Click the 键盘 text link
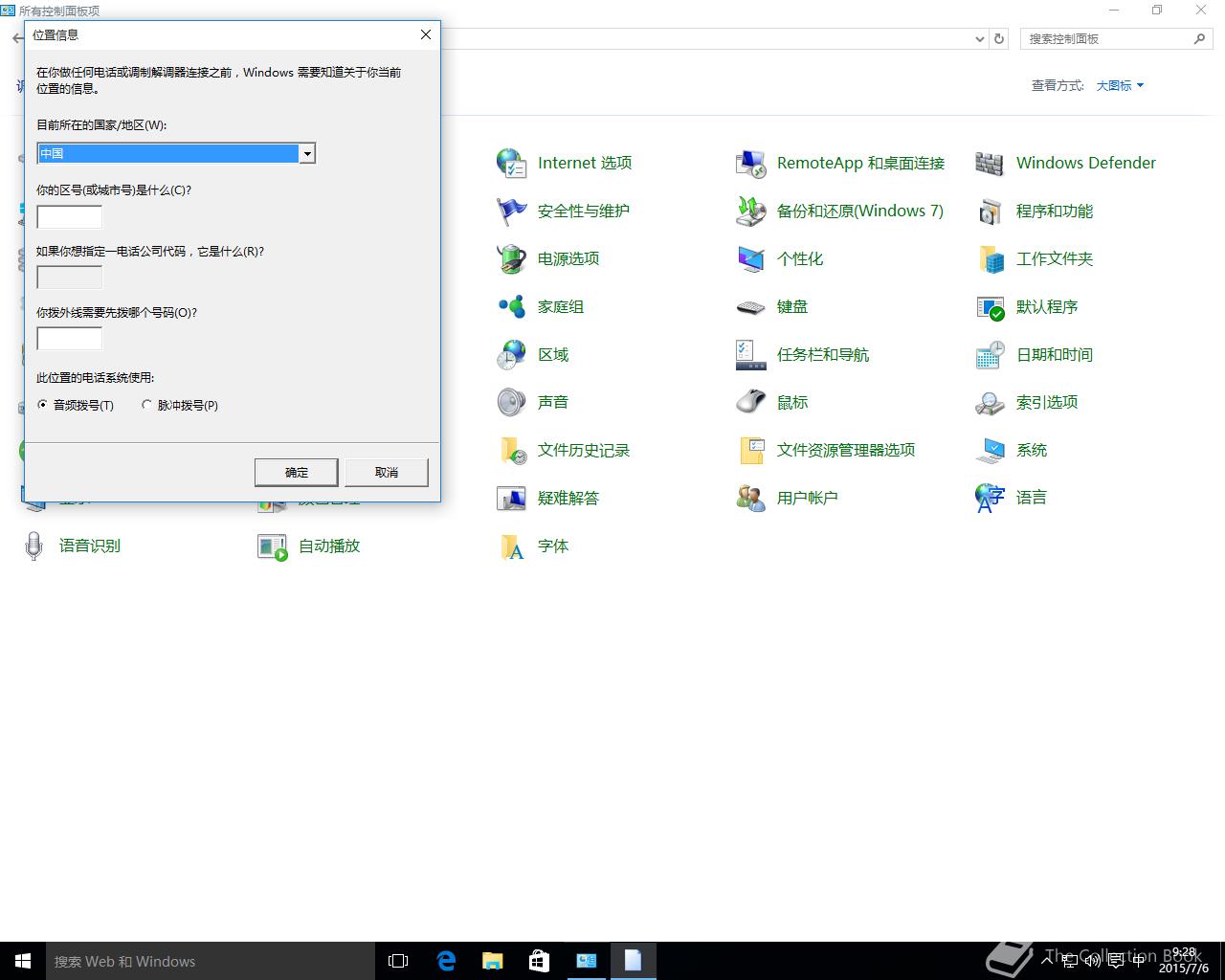The image size is (1225, 980). (792, 306)
